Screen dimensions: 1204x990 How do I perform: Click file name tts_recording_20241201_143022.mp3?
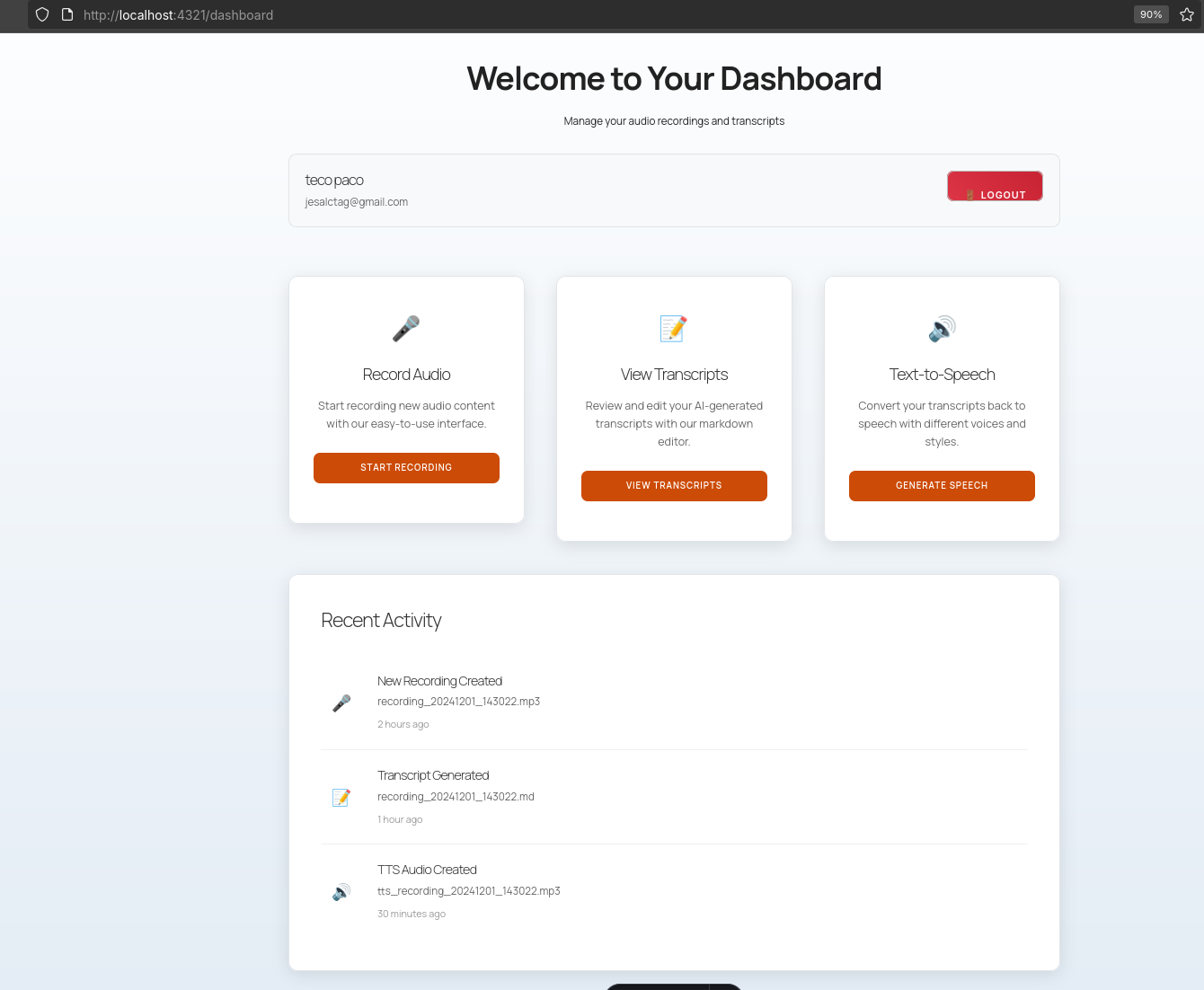point(469,891)
